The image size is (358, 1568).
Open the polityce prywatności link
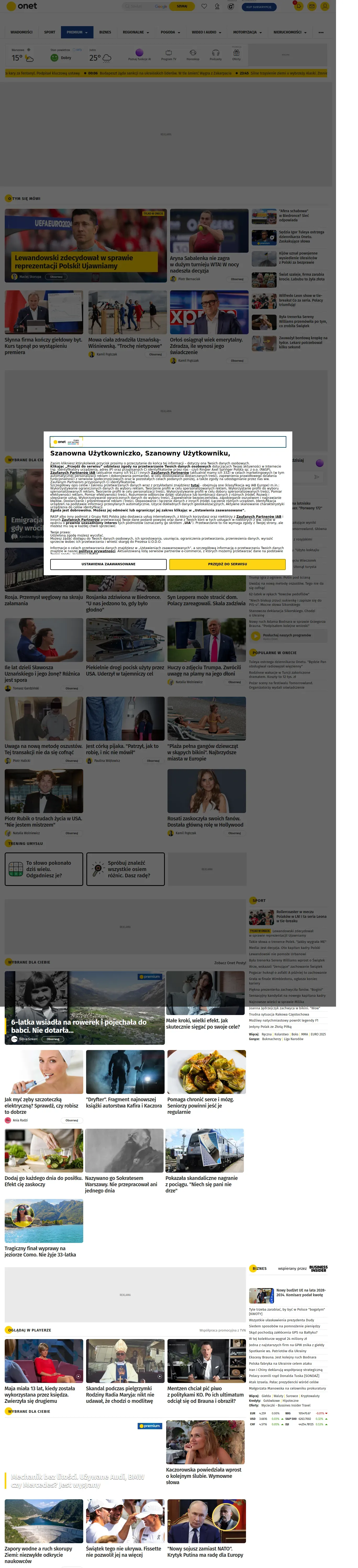97,551
